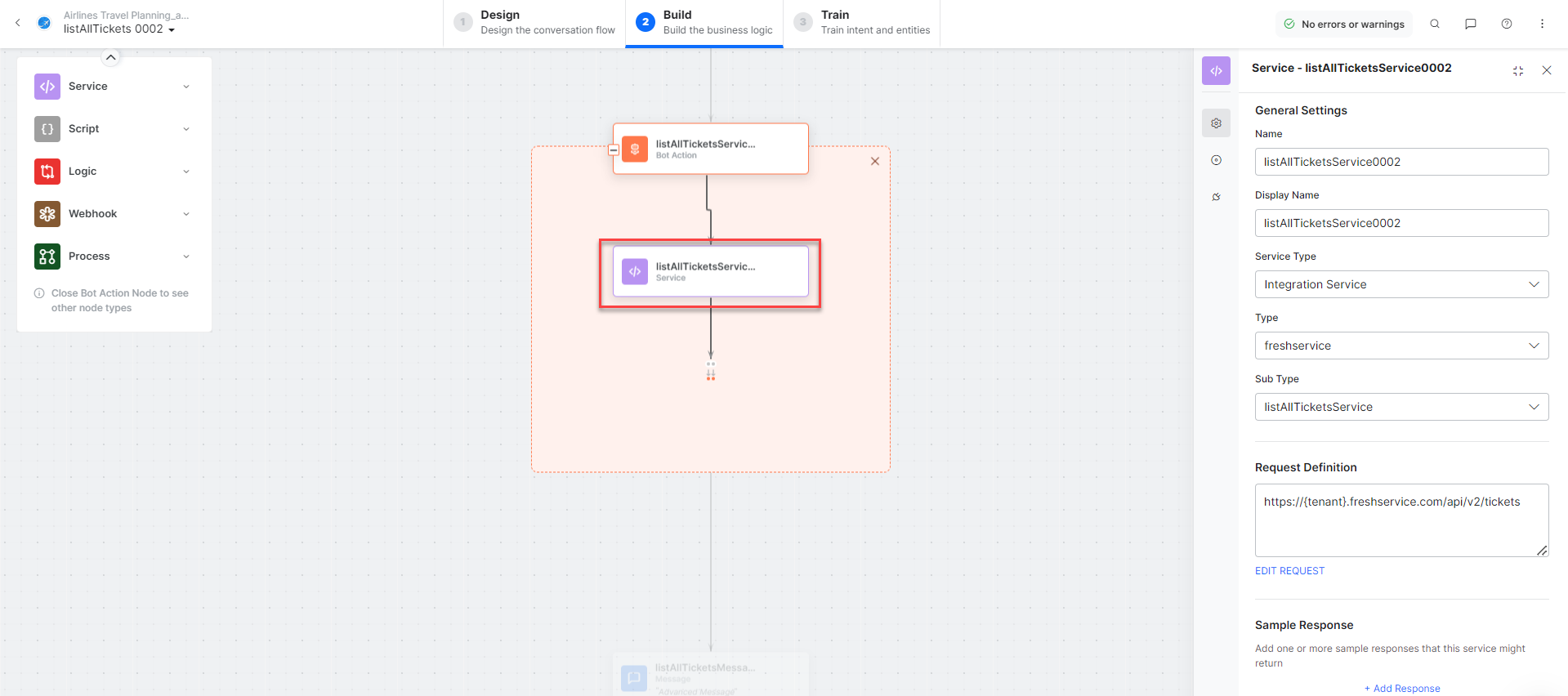Switch to the Train tab

(x=862, y=23)
